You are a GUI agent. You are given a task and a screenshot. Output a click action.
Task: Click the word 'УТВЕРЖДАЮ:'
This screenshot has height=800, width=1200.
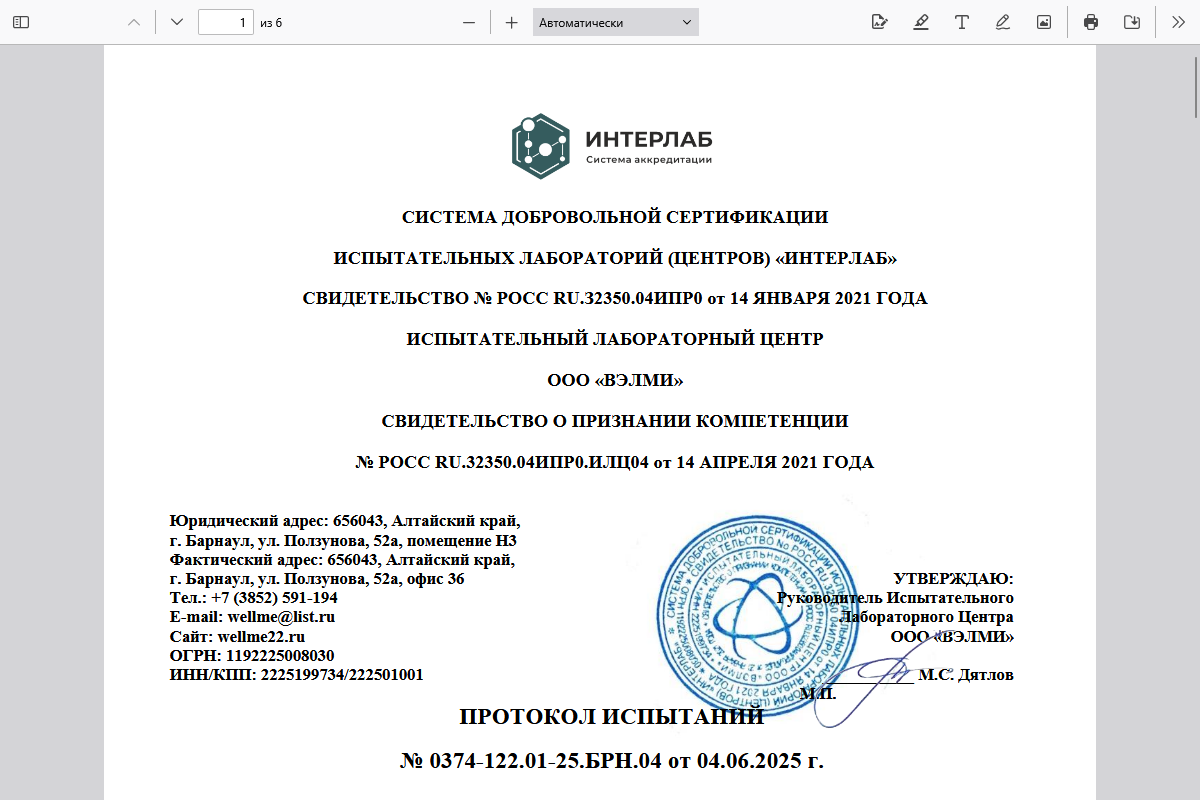[953, 578]
